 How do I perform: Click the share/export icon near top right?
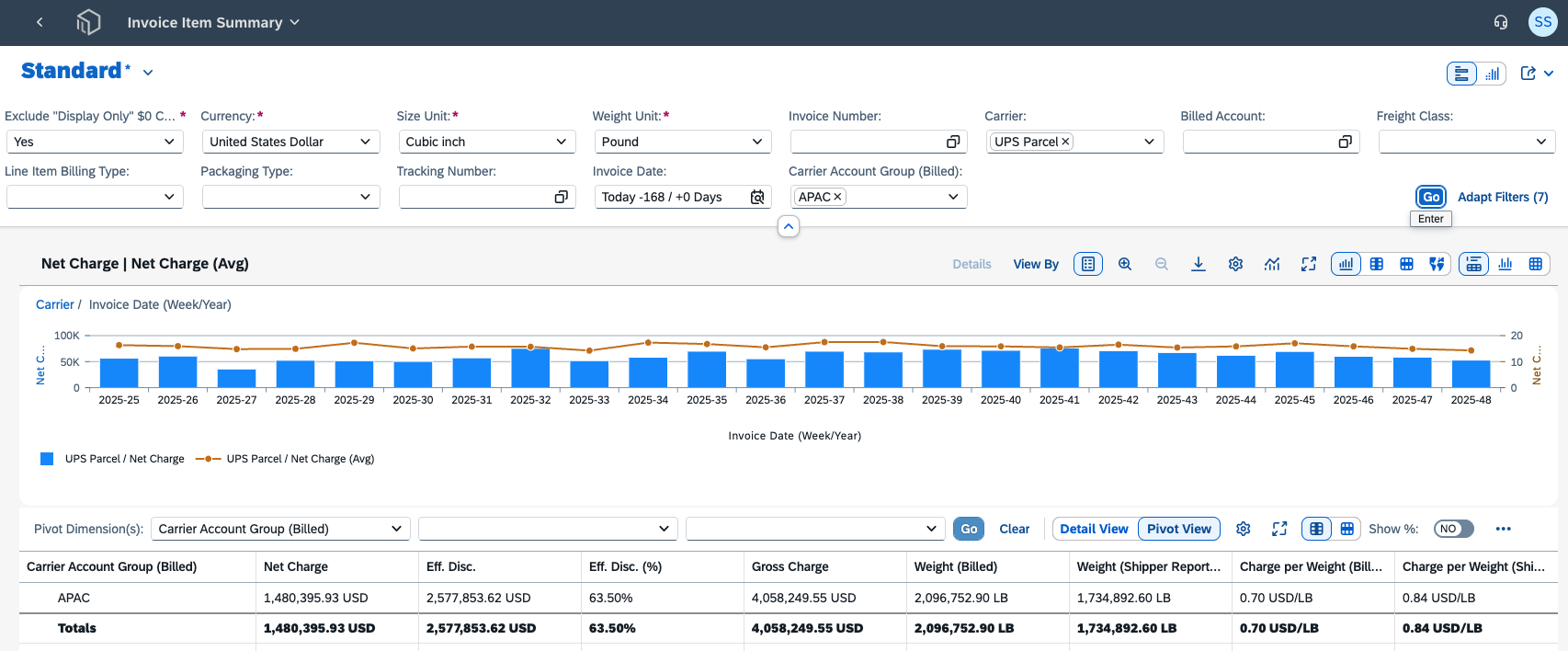(x=1528, y=74)
